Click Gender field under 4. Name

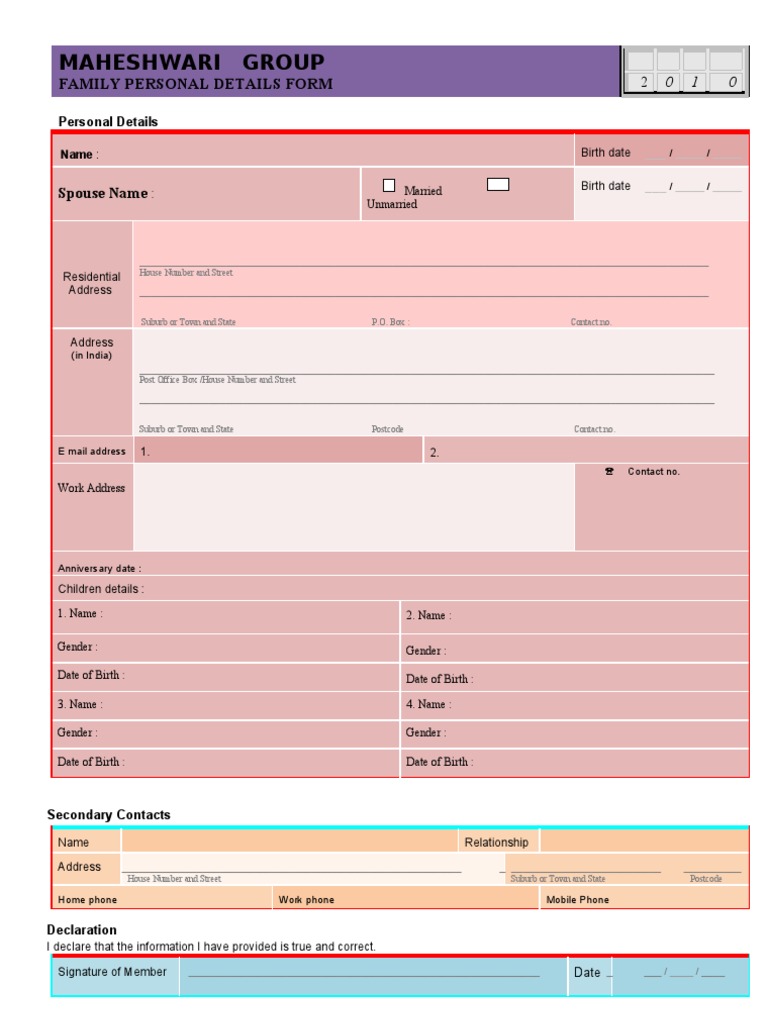pos(575,734)
